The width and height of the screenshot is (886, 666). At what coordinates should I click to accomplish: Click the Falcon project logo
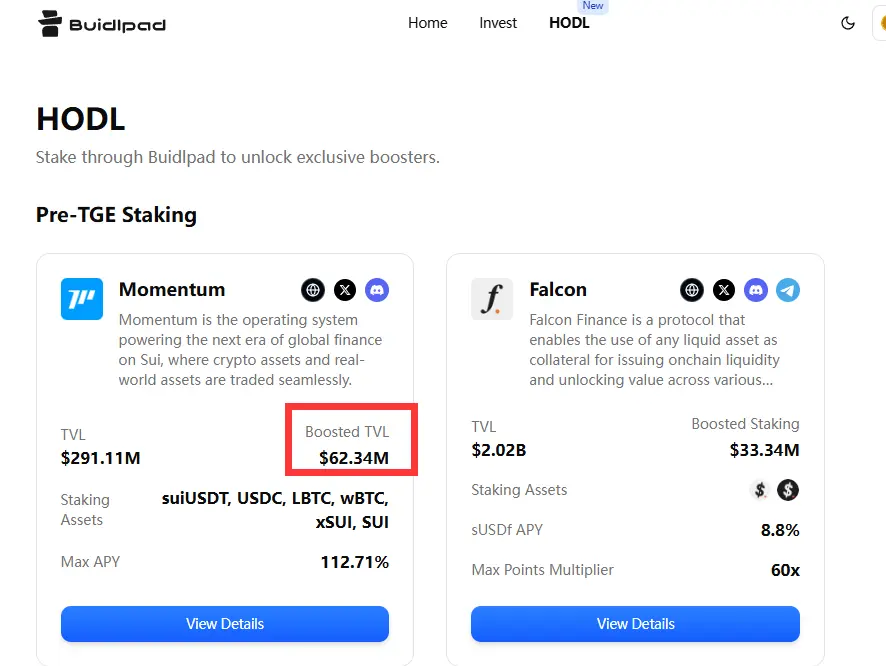(492, 299)
